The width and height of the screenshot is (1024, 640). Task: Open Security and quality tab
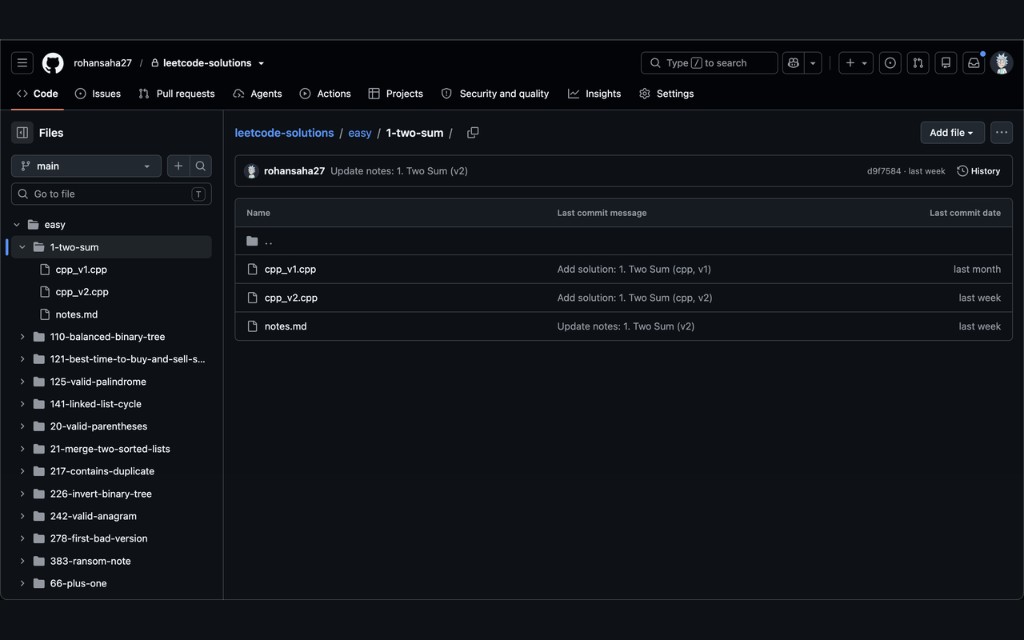(495, 93)
